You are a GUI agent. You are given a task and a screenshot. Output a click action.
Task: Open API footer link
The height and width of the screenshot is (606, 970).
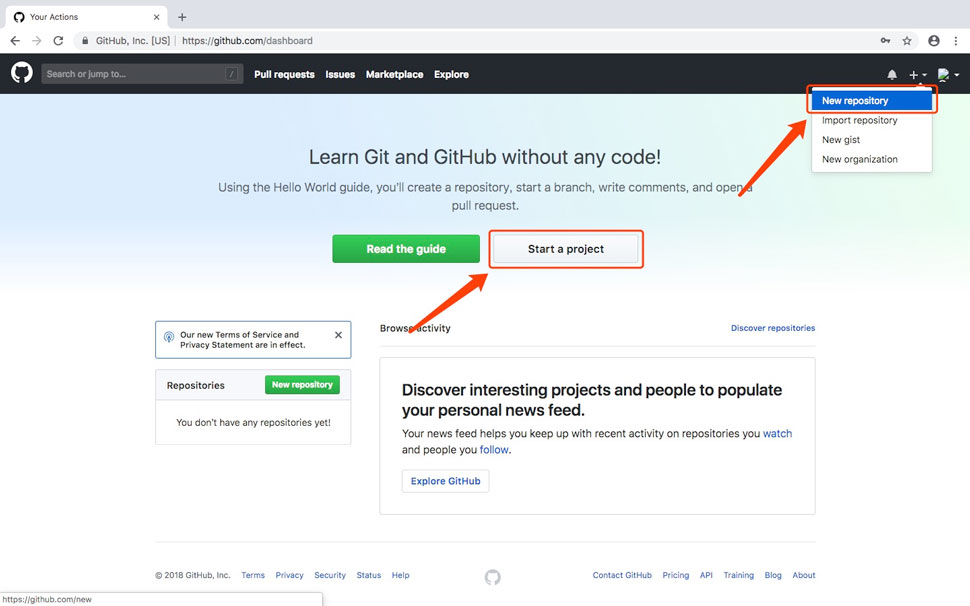point(706,575)
